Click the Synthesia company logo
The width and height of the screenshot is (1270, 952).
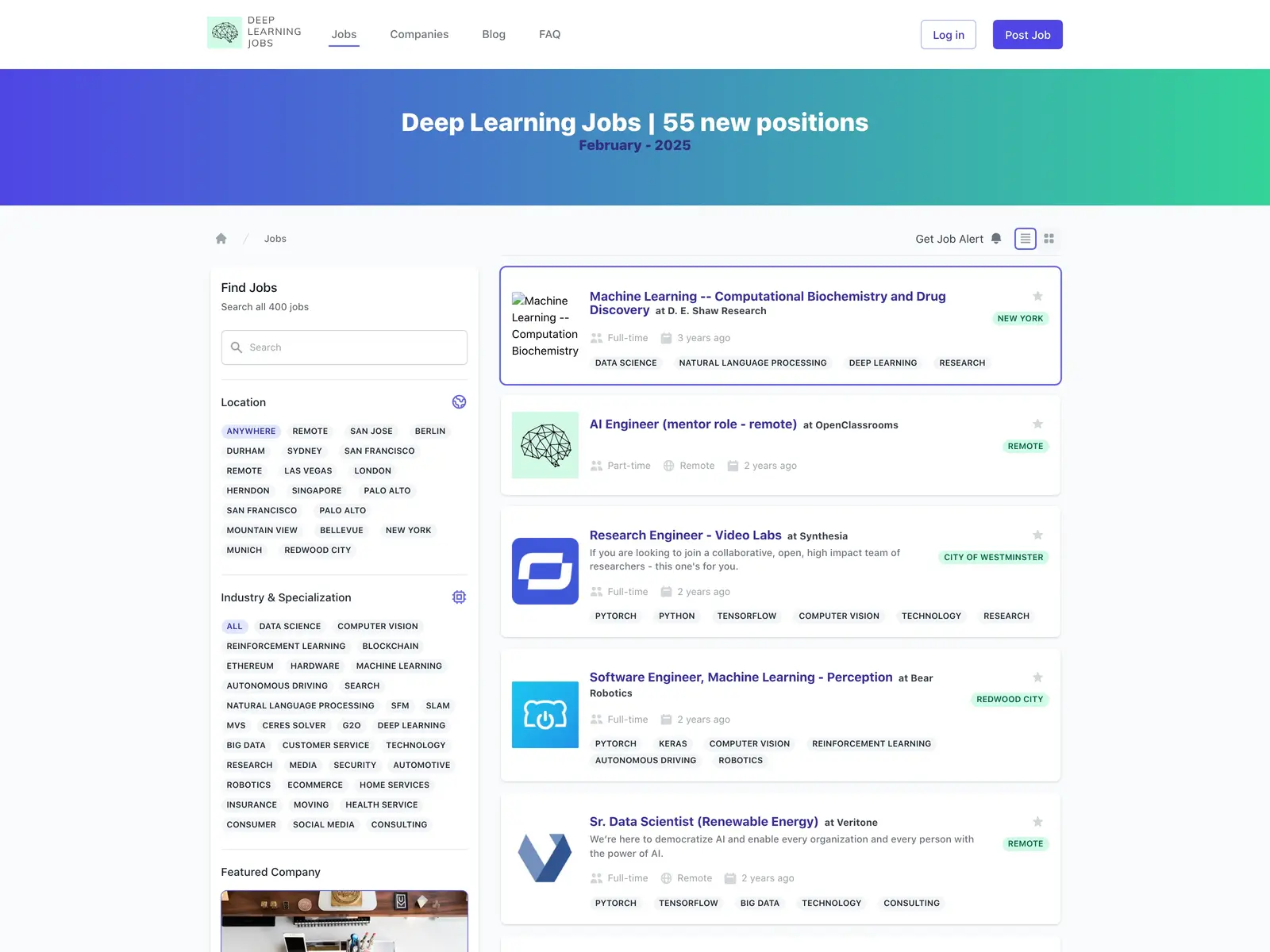point(545,571)
